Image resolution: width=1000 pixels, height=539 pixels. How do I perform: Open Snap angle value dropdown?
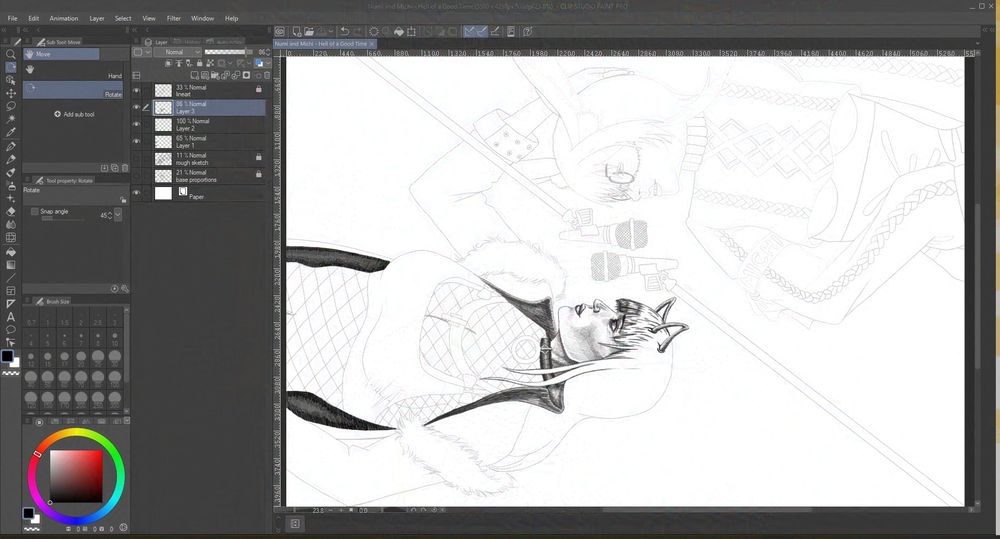pos(118,215)
